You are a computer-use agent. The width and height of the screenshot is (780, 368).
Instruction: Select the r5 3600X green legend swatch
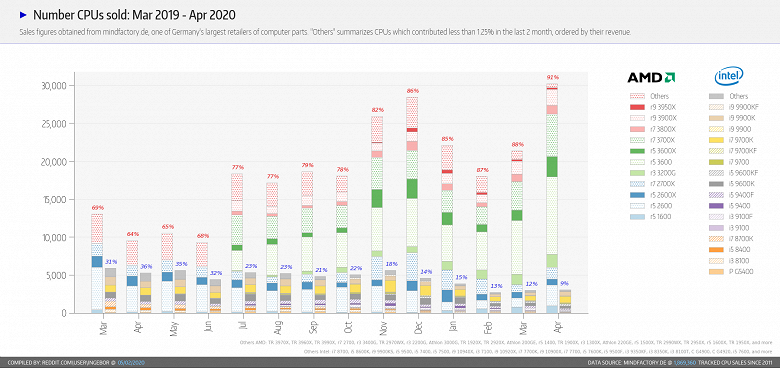(x=637, y=151)
